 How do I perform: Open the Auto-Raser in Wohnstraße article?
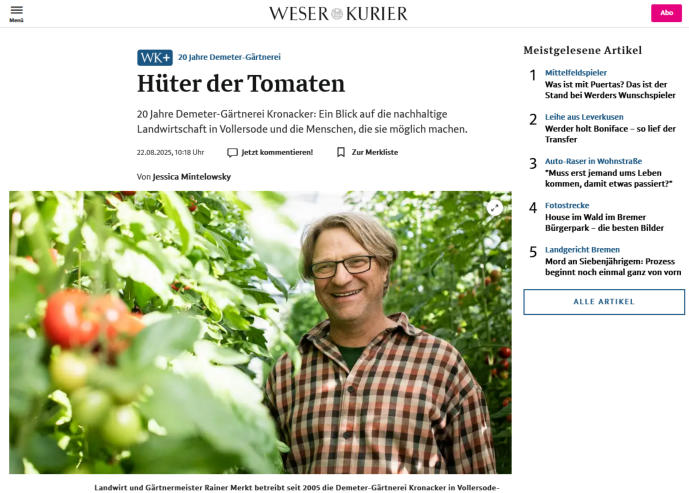click(609, 172)
